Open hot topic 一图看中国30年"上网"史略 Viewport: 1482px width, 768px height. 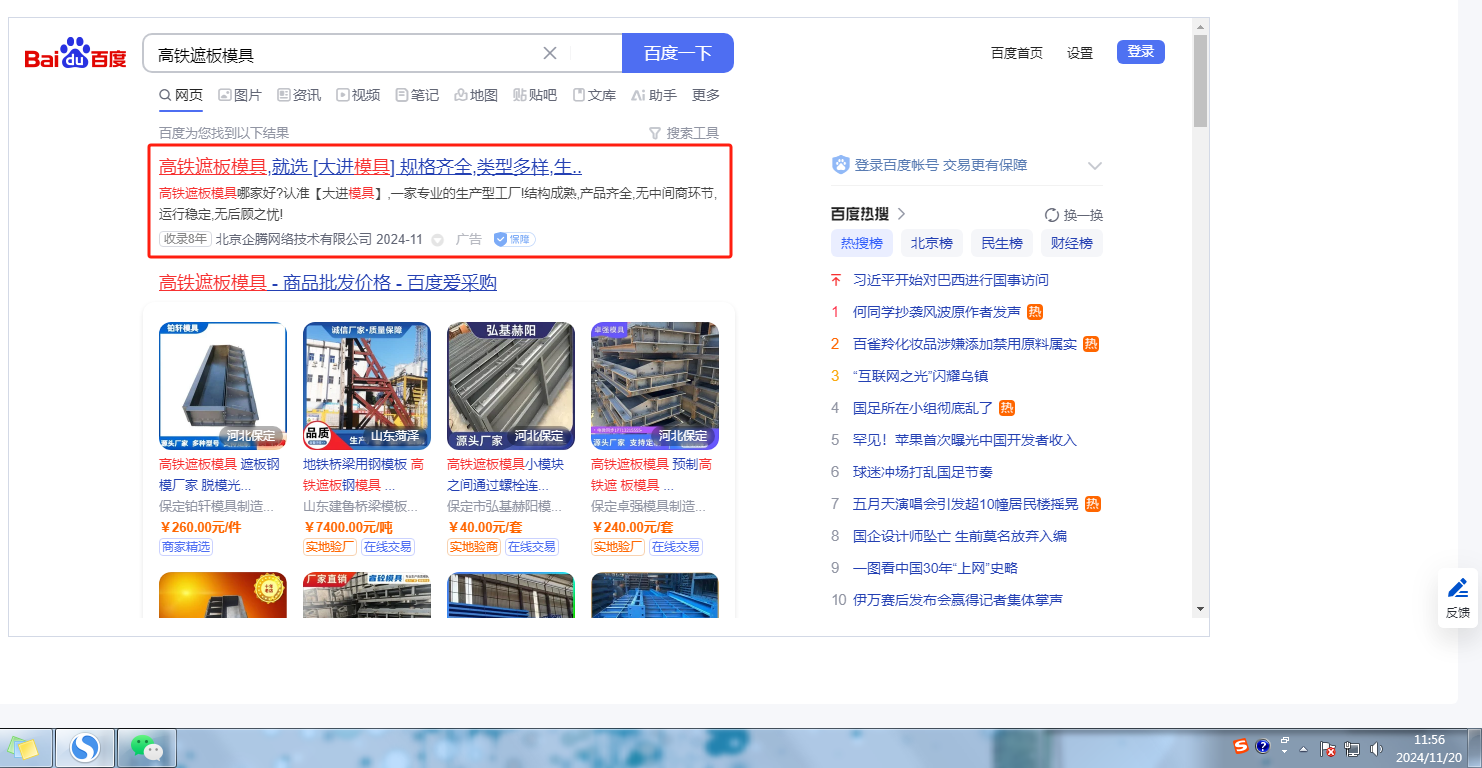coord(935,568)
